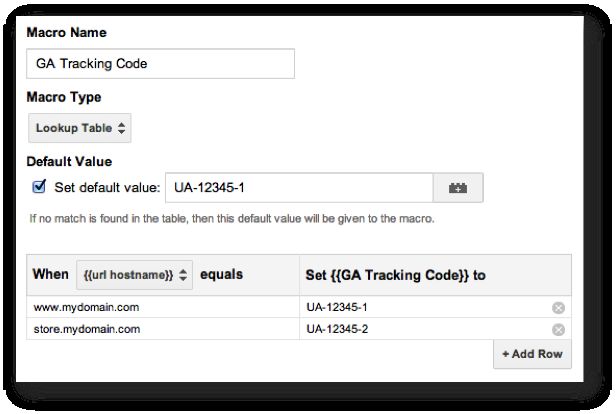Click the Macro Type heading label
The image size is (616, 414).
pyautogui.click(x=64, y=97)
